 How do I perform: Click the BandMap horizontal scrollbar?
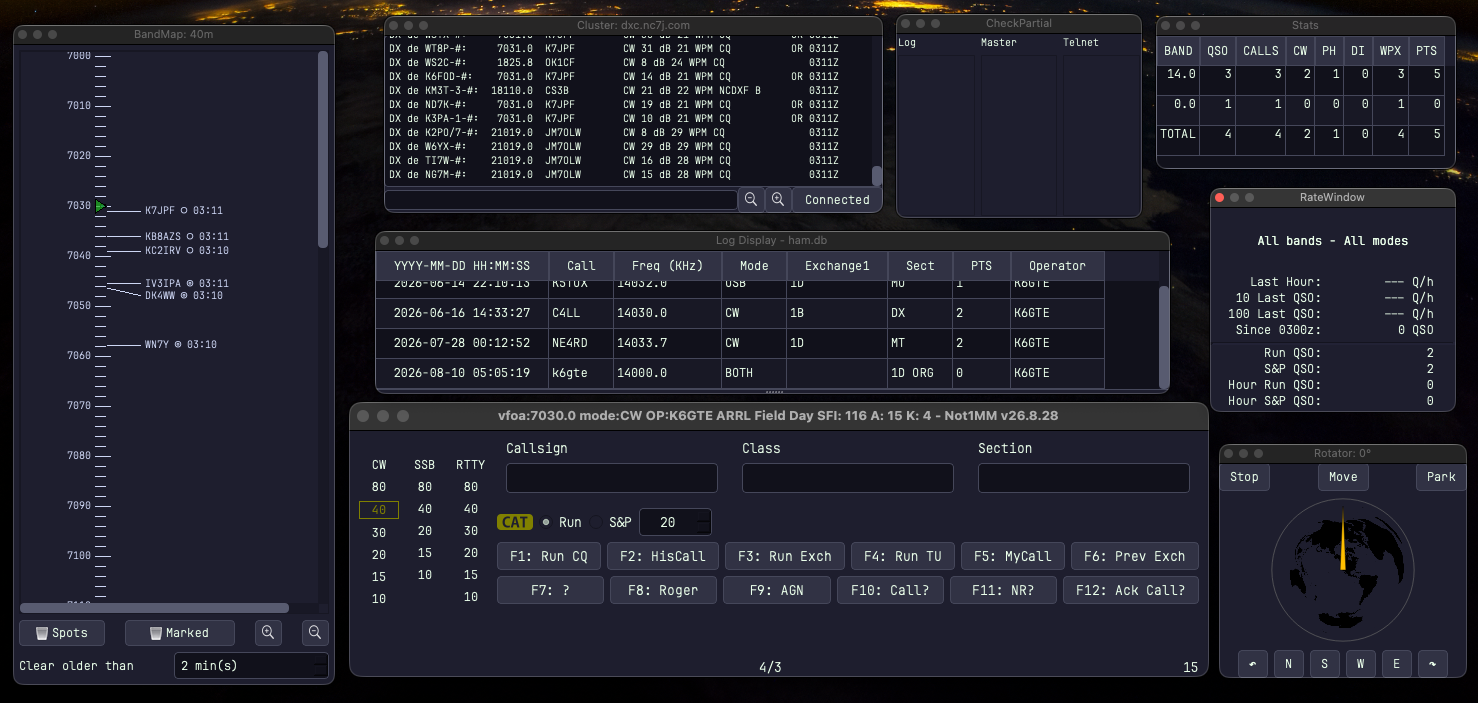pos(154,608)
